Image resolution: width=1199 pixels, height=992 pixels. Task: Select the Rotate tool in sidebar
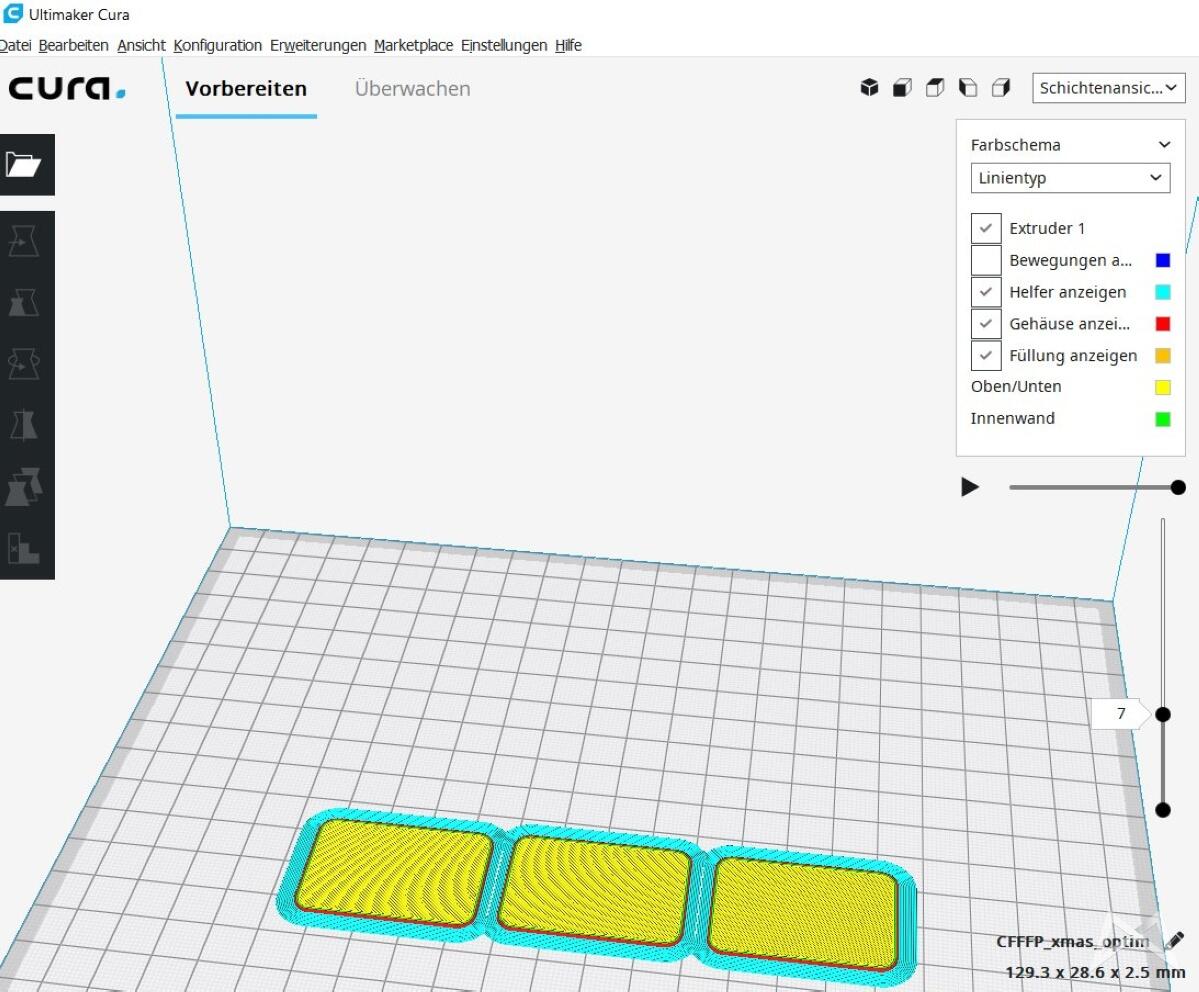click(x=24, y=364)
